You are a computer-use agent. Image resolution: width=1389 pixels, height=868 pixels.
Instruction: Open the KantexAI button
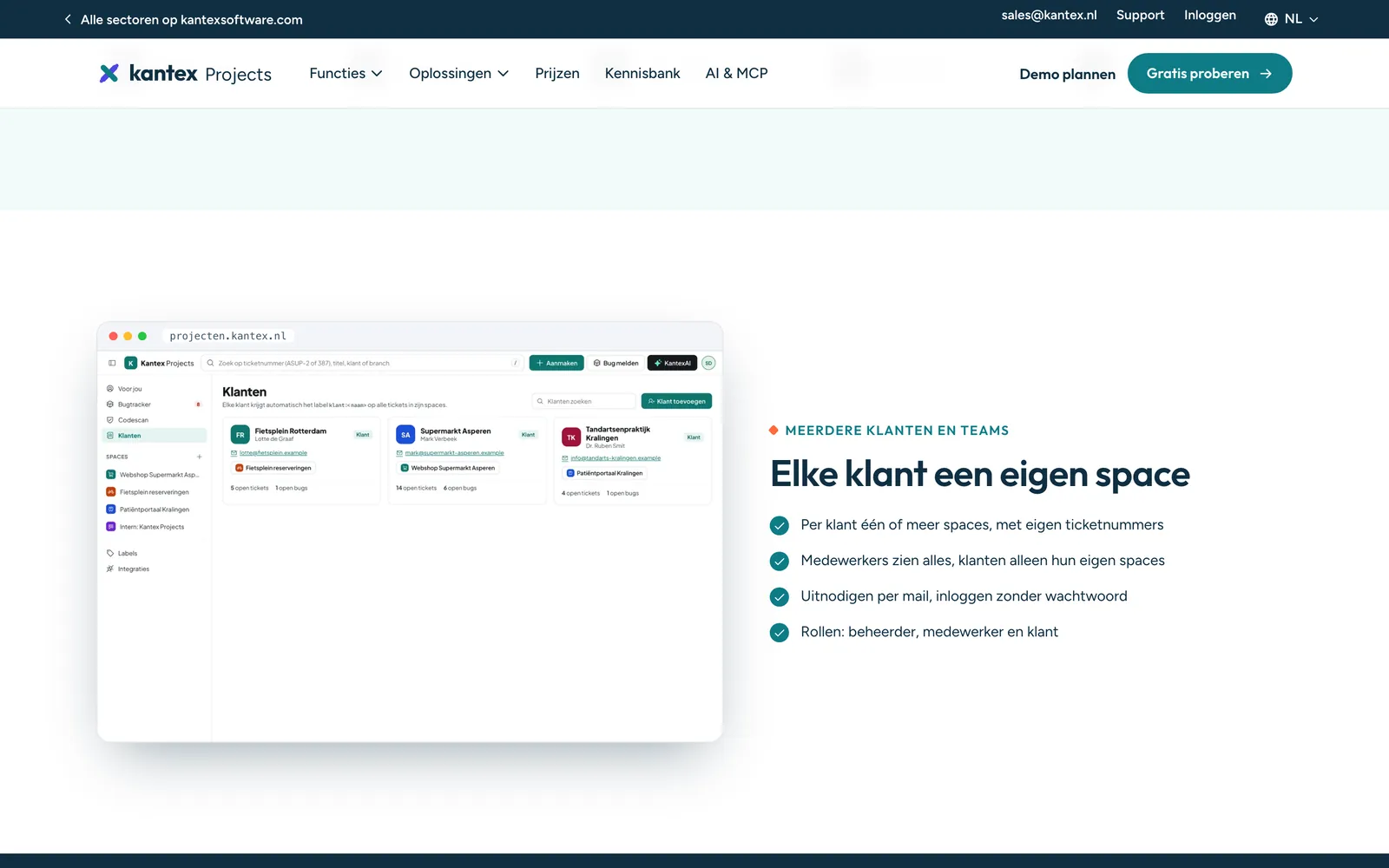click(672, 363)
